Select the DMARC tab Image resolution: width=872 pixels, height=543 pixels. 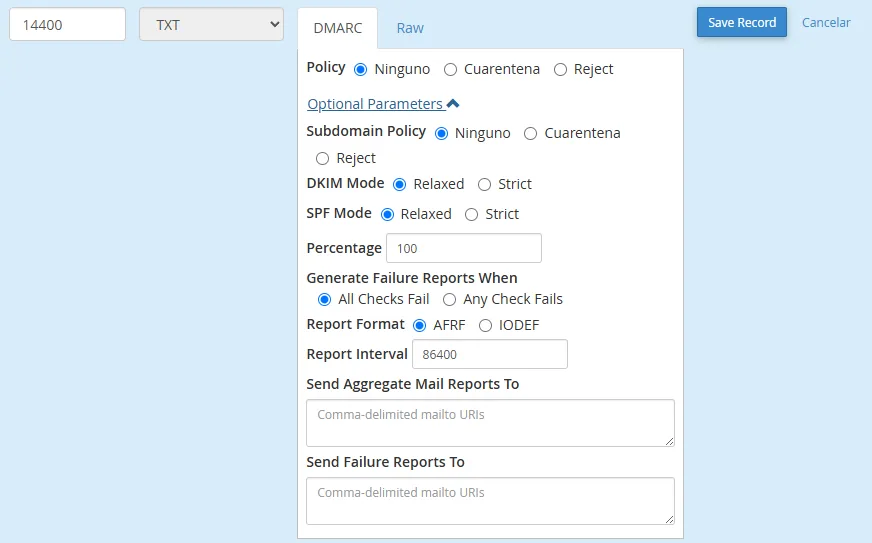[x=337, y=28]
